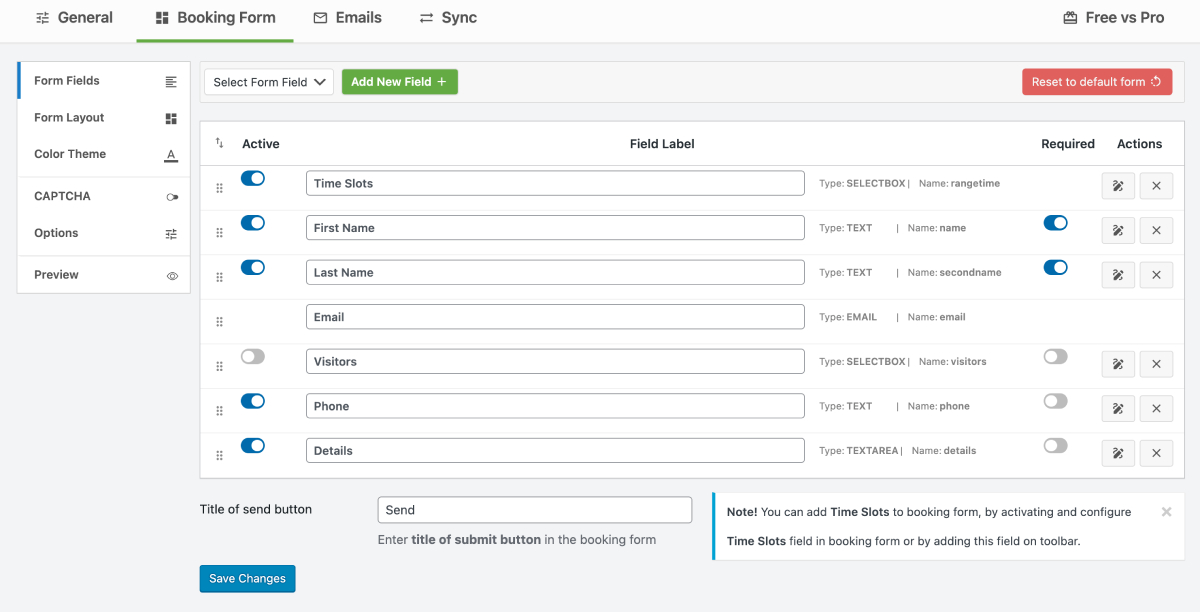Viewport: 1200px width, 612px height.
Task: Make Visitors field required
Action: click(x=1055, y=356)
